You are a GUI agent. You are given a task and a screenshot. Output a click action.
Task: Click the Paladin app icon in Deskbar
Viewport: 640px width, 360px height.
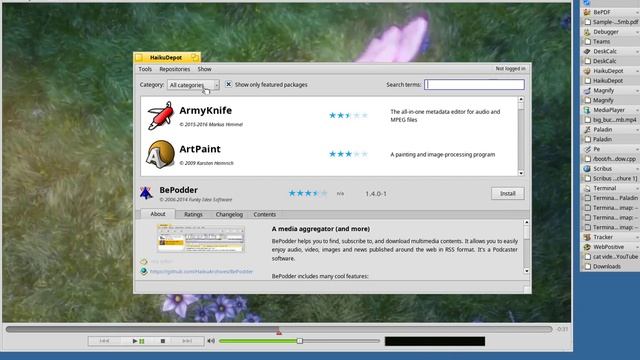[587, 129]
